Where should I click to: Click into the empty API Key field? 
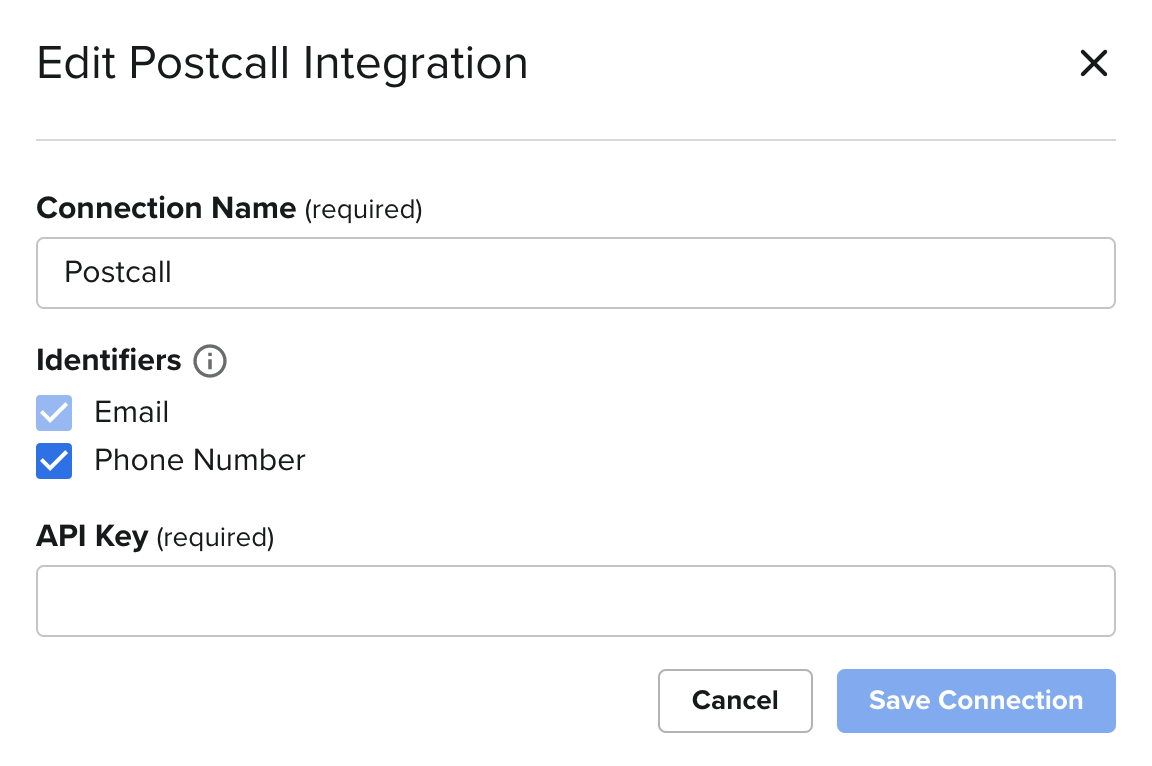pos(575,601)
